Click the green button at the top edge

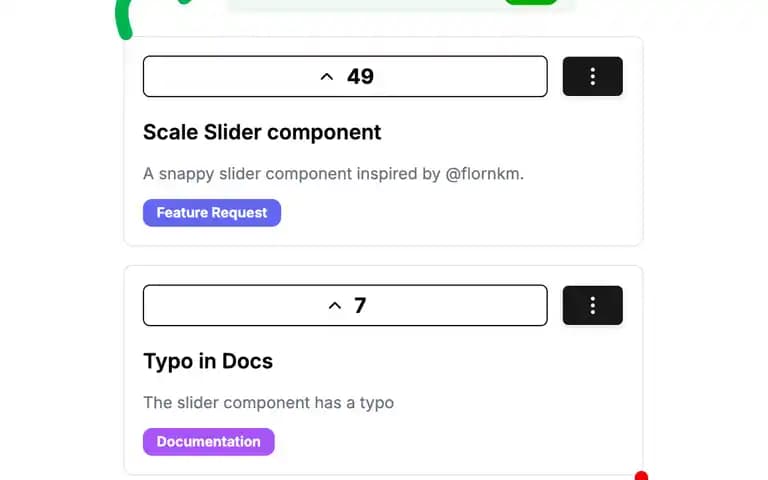531,2
